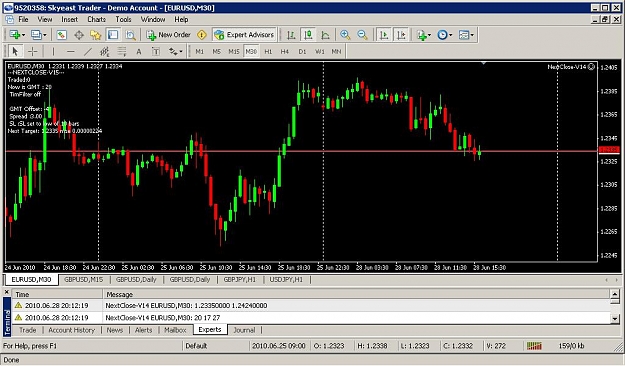This screenshot has height=366, width=625.
Task: Toggle Chart Shift icon
Action: tap(401, 35)
